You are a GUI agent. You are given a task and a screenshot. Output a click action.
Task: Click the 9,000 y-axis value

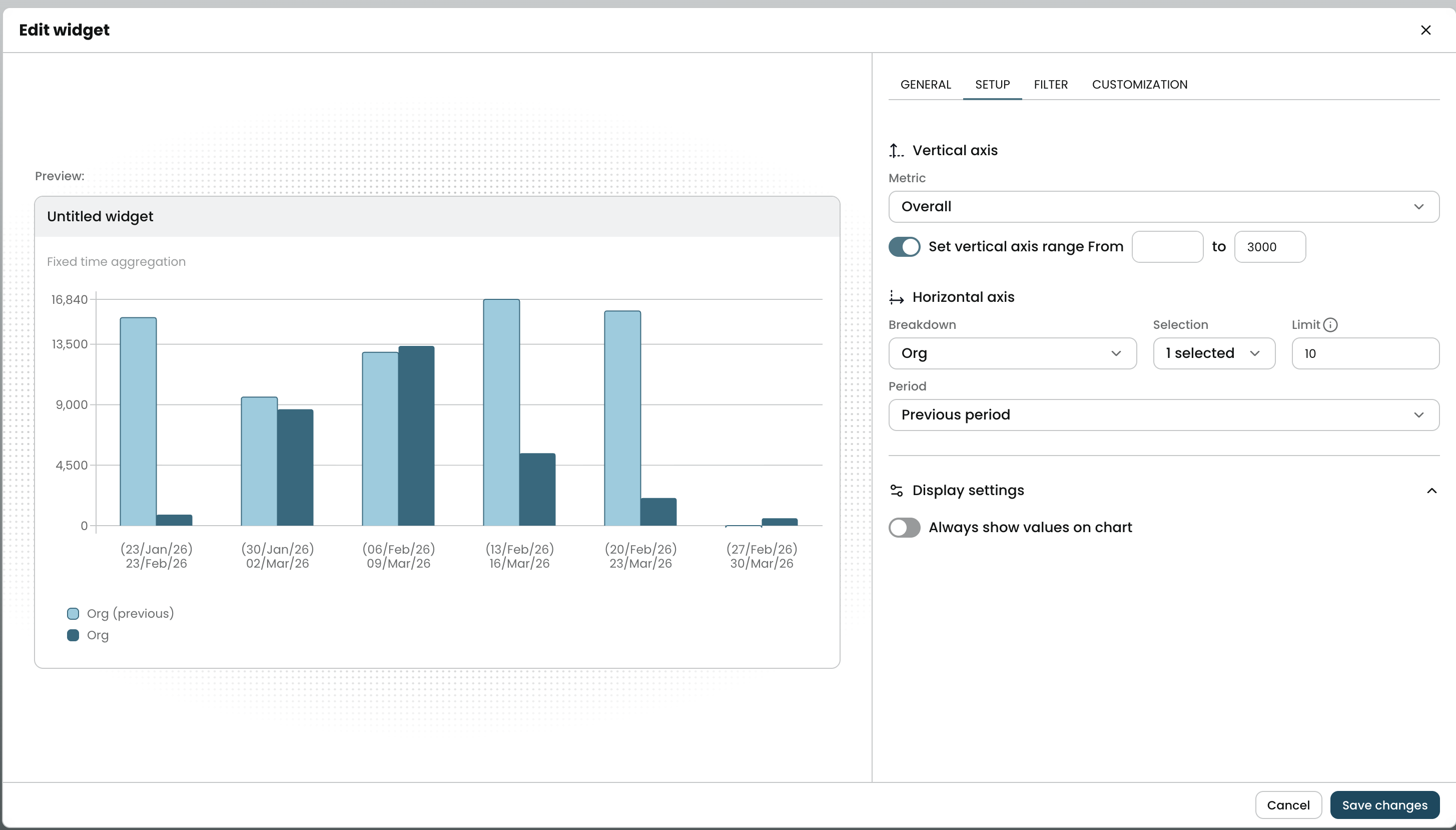(x=72, y=405)
